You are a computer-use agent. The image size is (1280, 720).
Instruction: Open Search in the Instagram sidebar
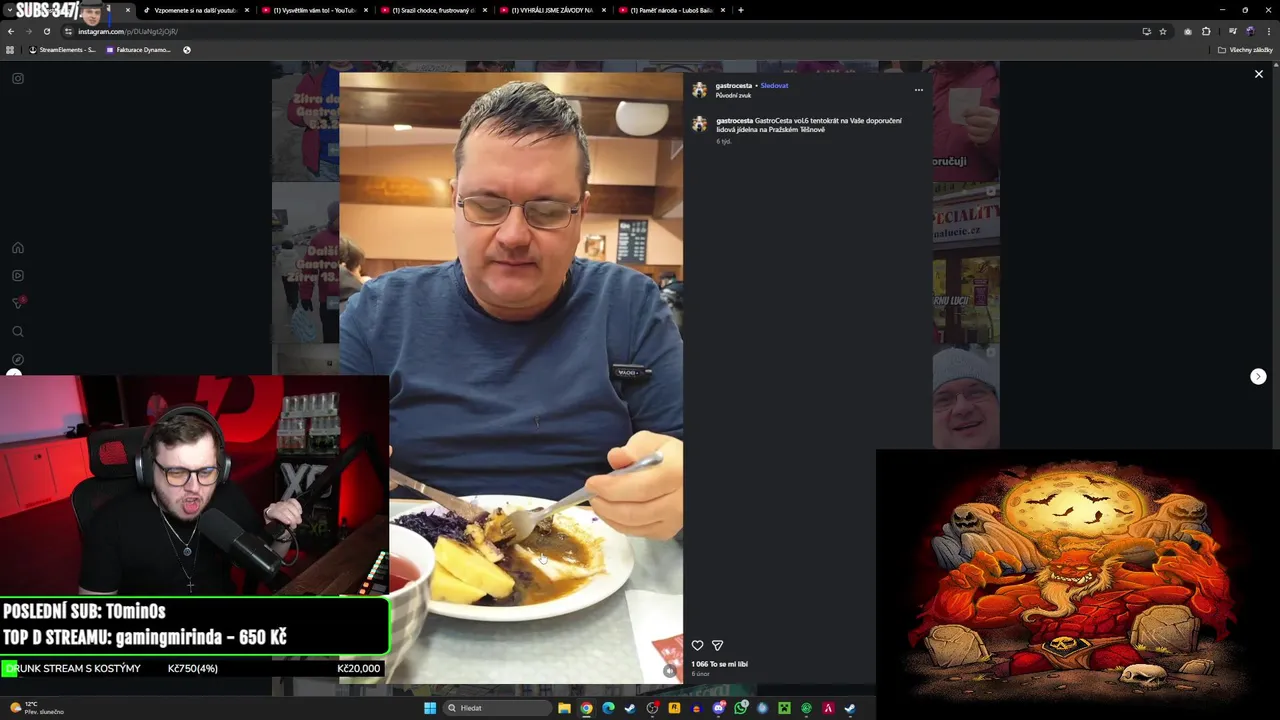pos(18,332)
